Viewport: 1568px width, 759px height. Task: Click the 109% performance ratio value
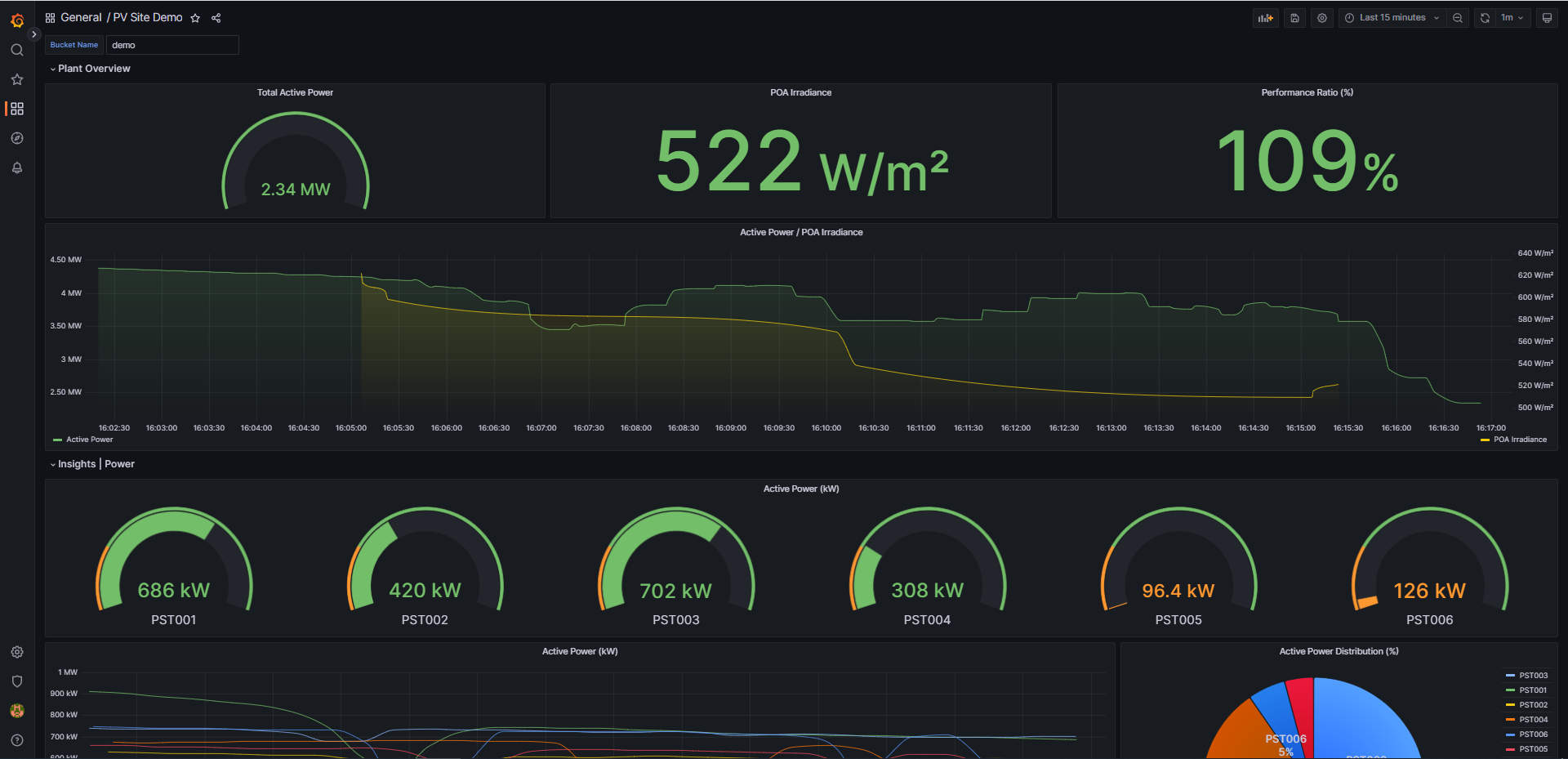(x=1307, y=161)
